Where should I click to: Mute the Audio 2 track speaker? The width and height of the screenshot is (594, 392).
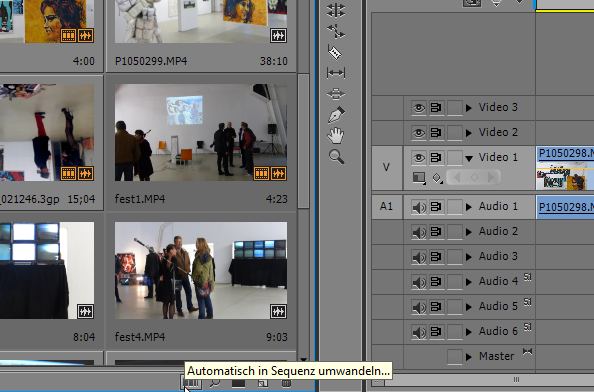click(x=419, y=232)
